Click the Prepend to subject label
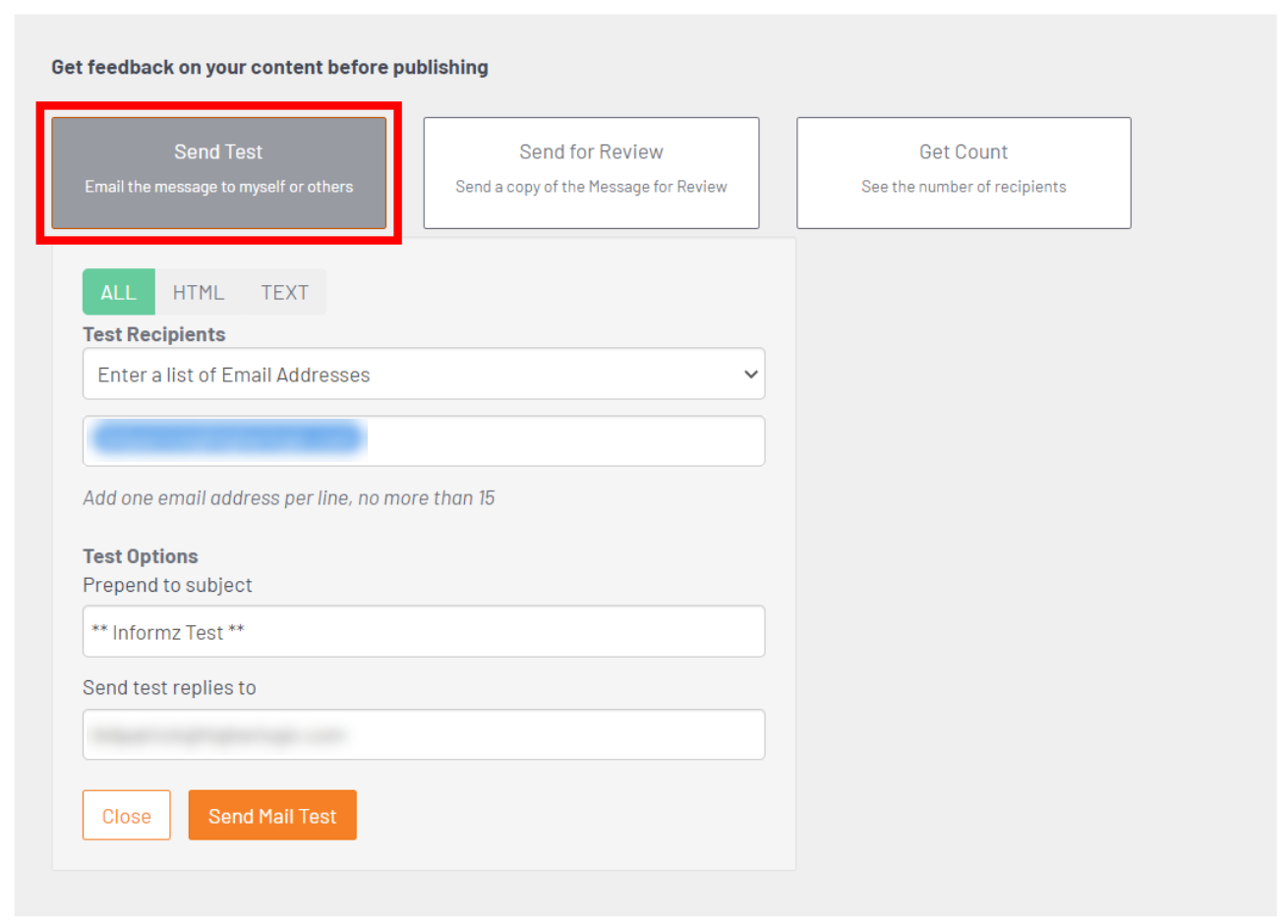This screenshot has height=924, width=1288. (x=167, y=585)
